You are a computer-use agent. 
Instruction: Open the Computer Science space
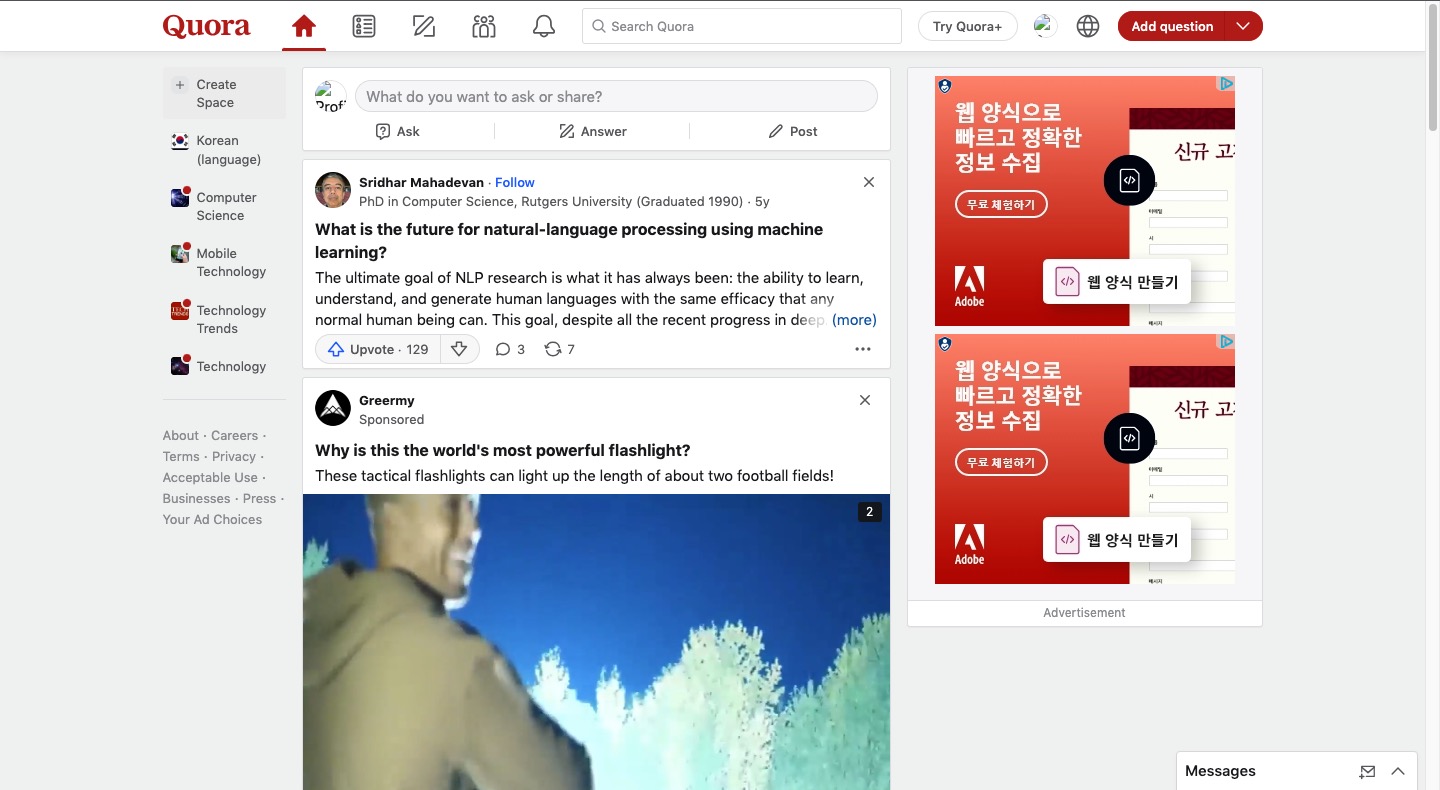click(x=224, y=206)
